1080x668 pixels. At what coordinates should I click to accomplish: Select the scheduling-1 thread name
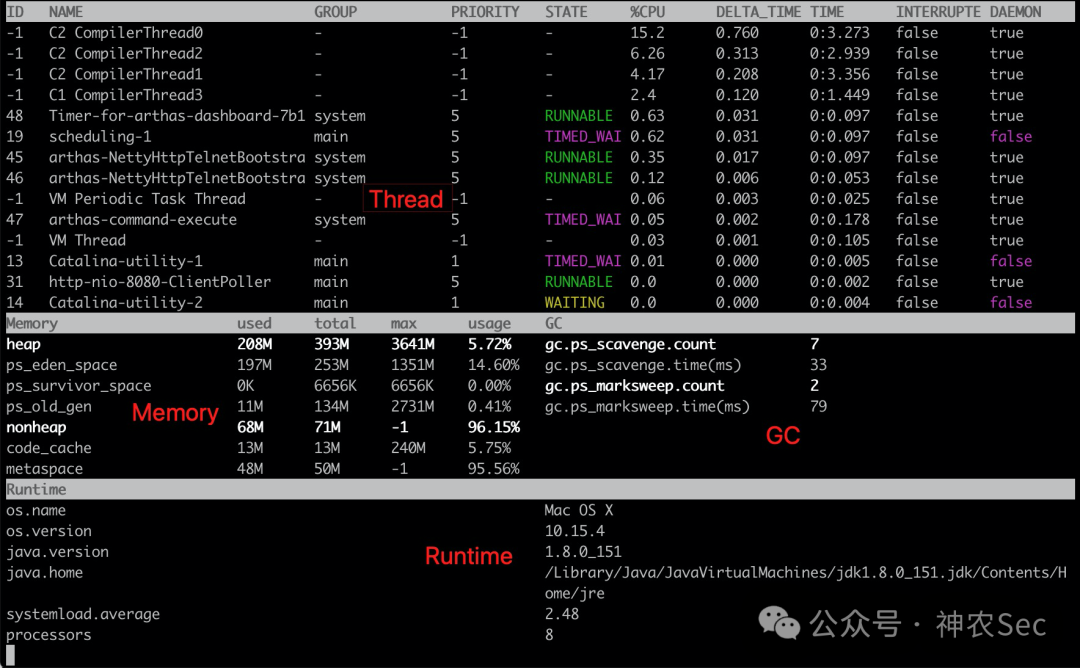(100, 136)
